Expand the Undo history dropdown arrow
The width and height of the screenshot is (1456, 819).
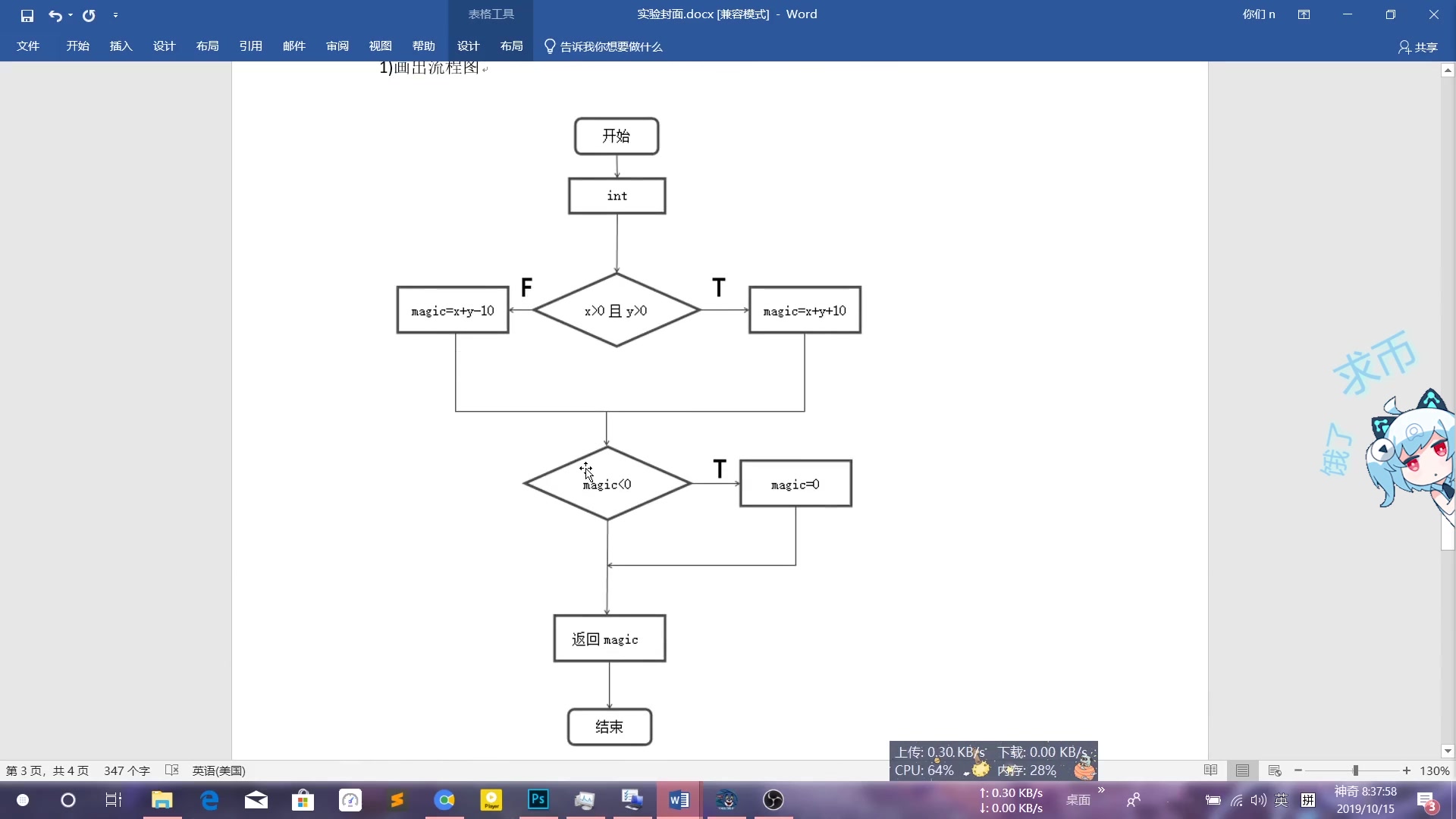pos(71,15)
